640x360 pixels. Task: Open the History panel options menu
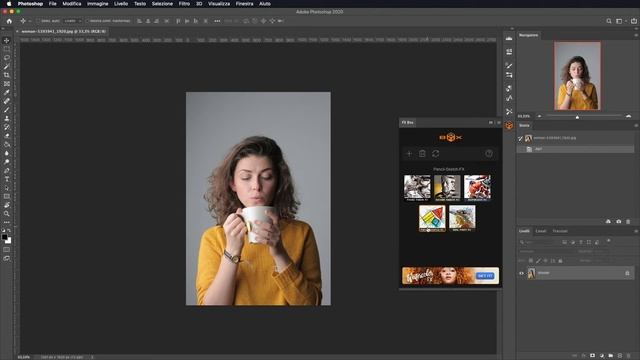coord(636,125)
